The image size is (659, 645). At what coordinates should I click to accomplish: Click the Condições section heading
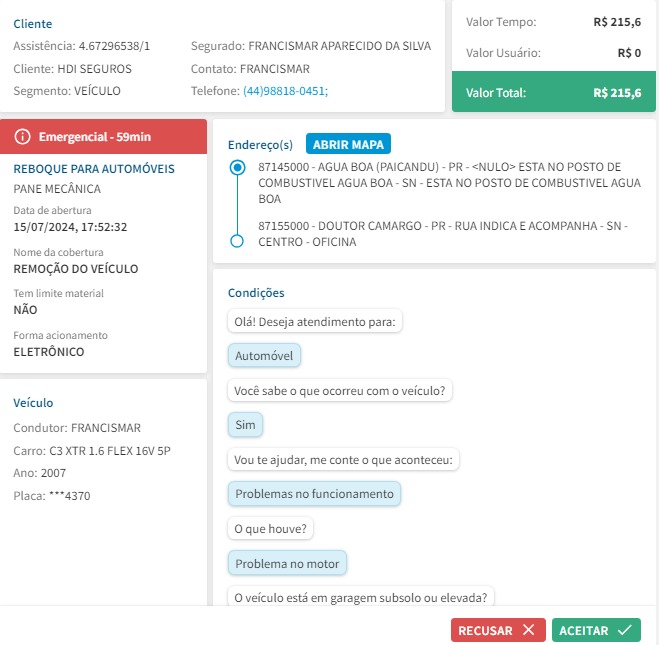pyautogui.click(x=256, y=293)
